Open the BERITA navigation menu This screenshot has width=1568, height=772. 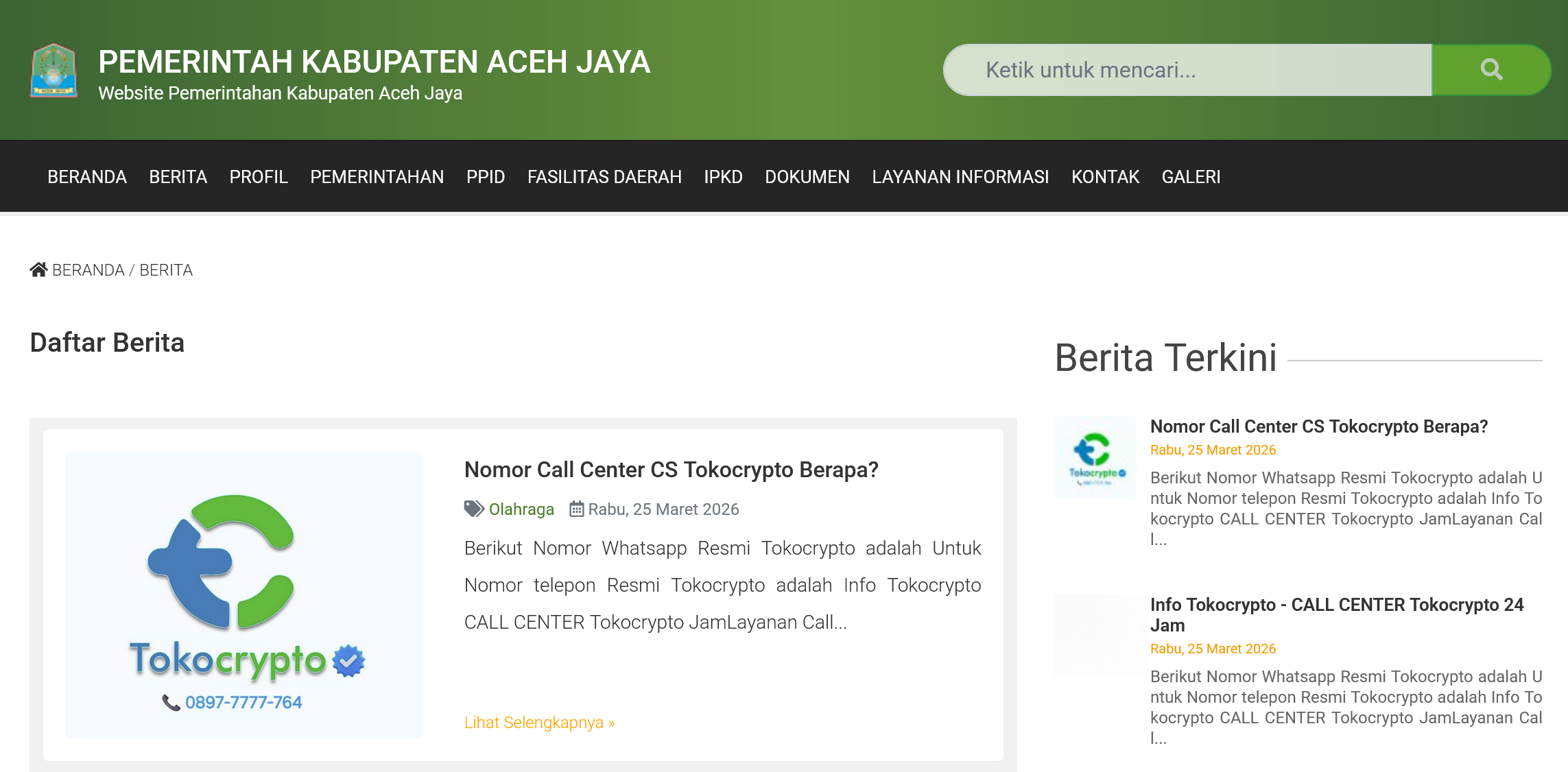point(178,177)
